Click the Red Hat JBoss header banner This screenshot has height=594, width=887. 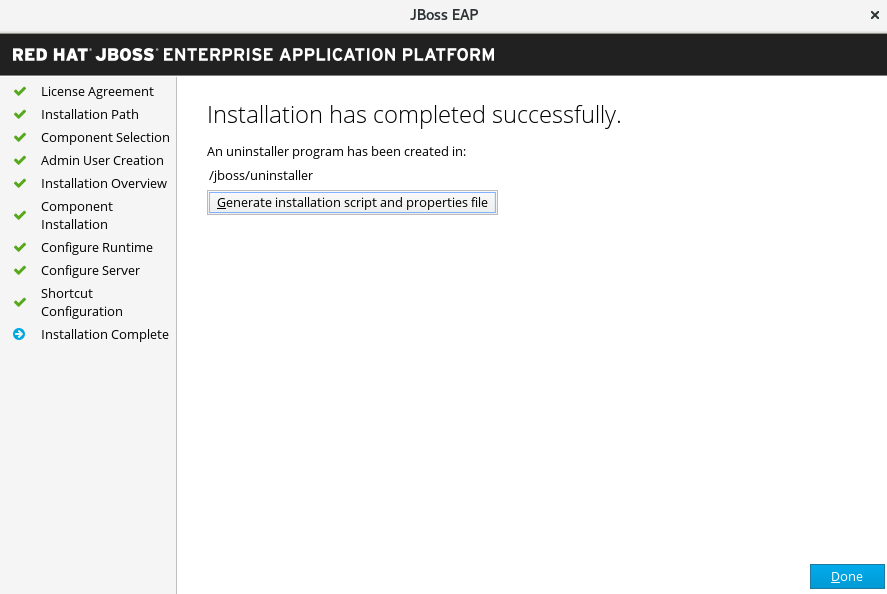pyautogui.click(x=254, y=55)
